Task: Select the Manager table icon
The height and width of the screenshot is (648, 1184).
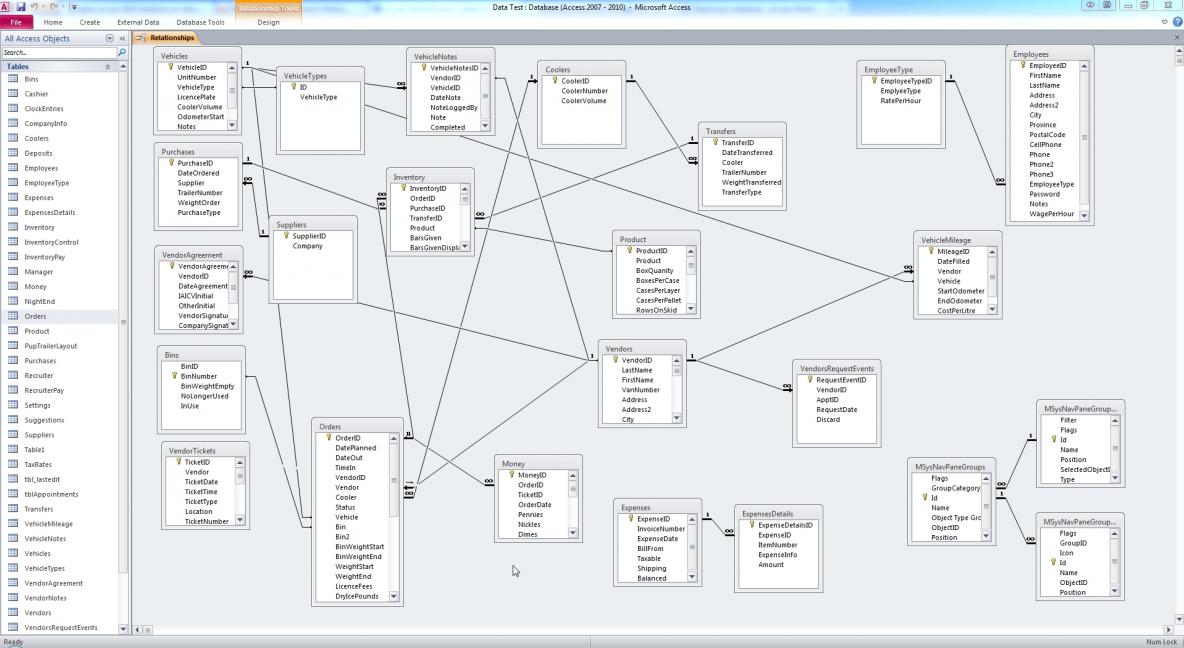Action: pos(13,271)
